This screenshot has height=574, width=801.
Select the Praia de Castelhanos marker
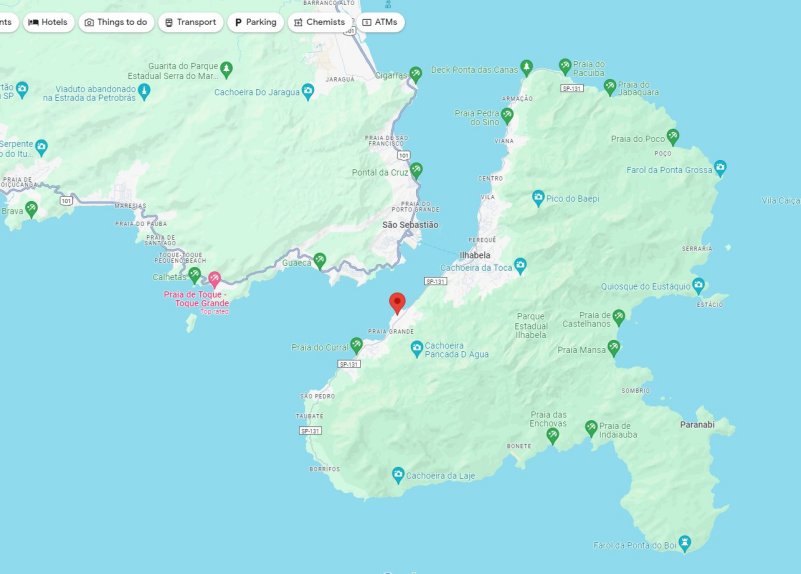click(619, 317)
